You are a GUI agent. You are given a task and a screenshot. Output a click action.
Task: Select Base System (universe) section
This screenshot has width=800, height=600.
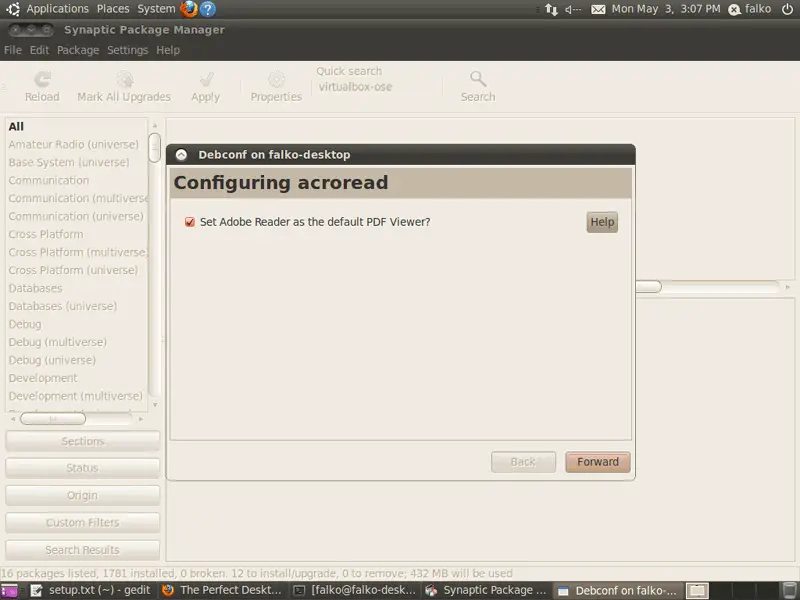77,162
